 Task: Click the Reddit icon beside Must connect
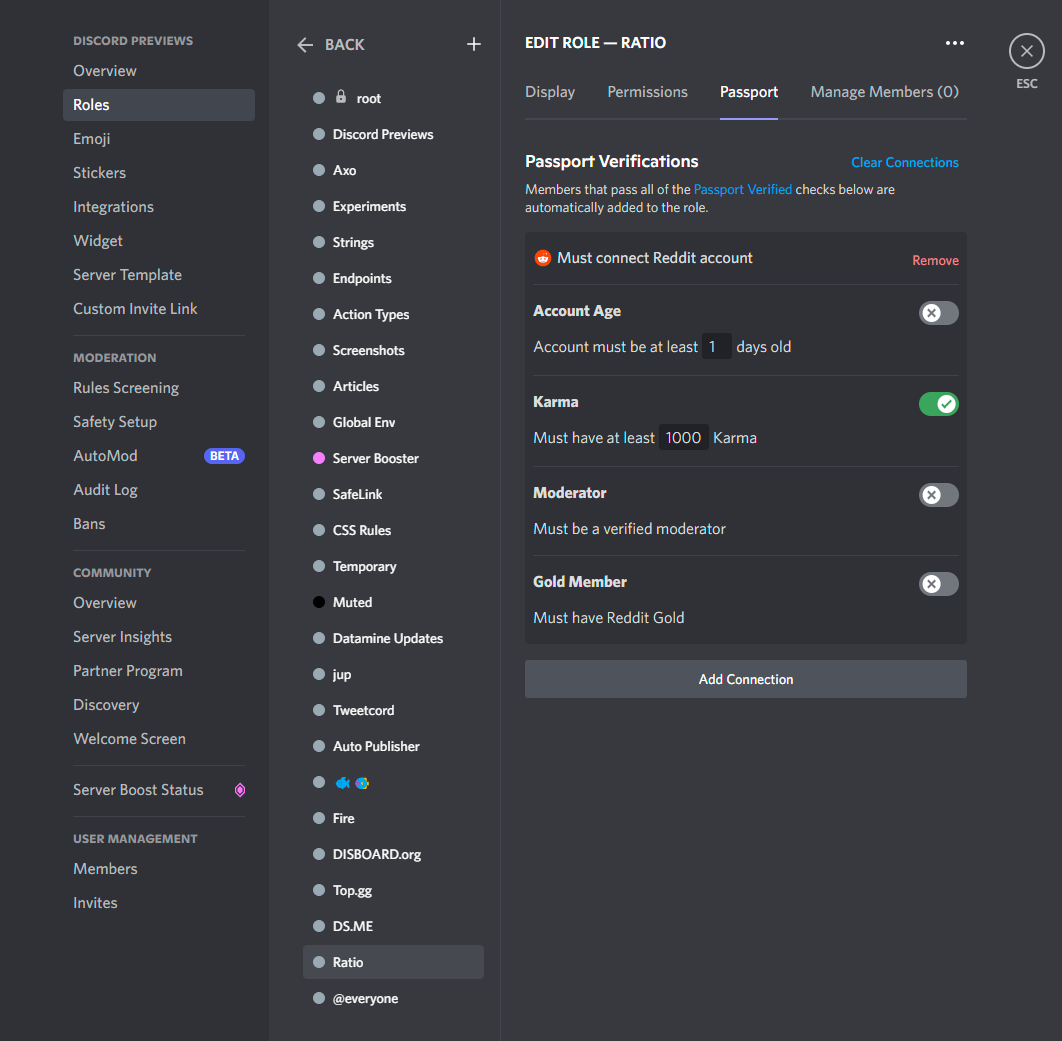(x=543, y=258)
